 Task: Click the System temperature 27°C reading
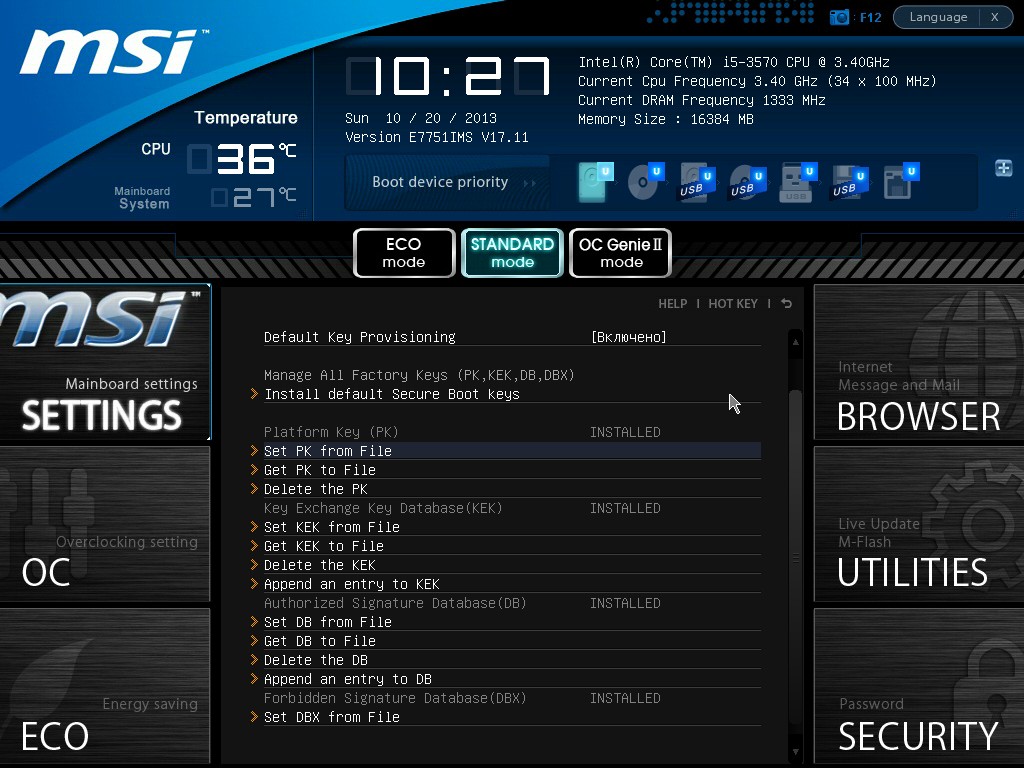[253, 197]
